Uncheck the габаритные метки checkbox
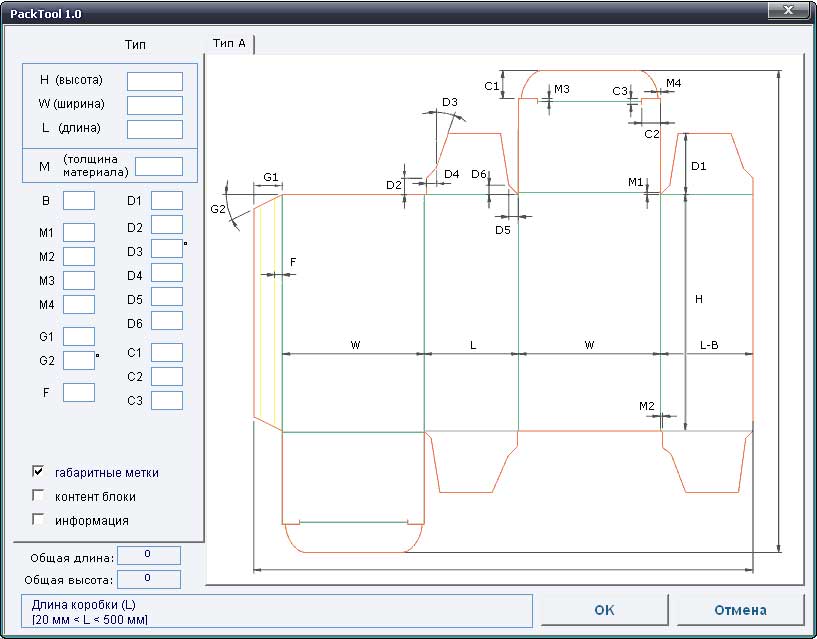The height and width of the screenshot is (639, 817). coord(39,472)
